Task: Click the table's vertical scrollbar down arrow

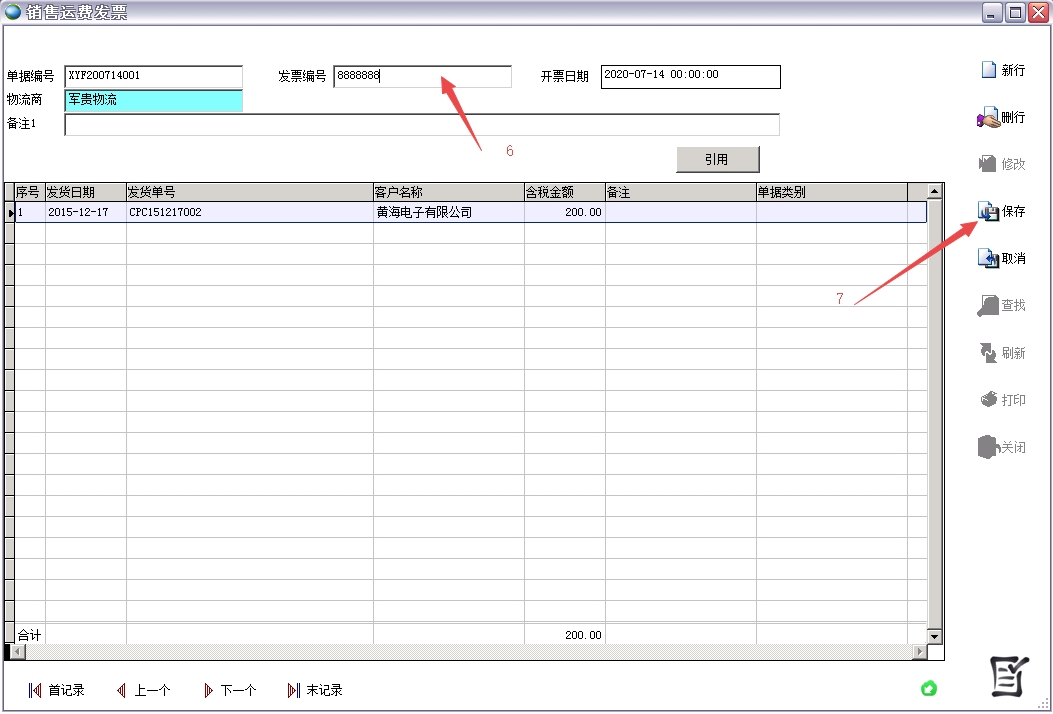Action: pos(935,636)
